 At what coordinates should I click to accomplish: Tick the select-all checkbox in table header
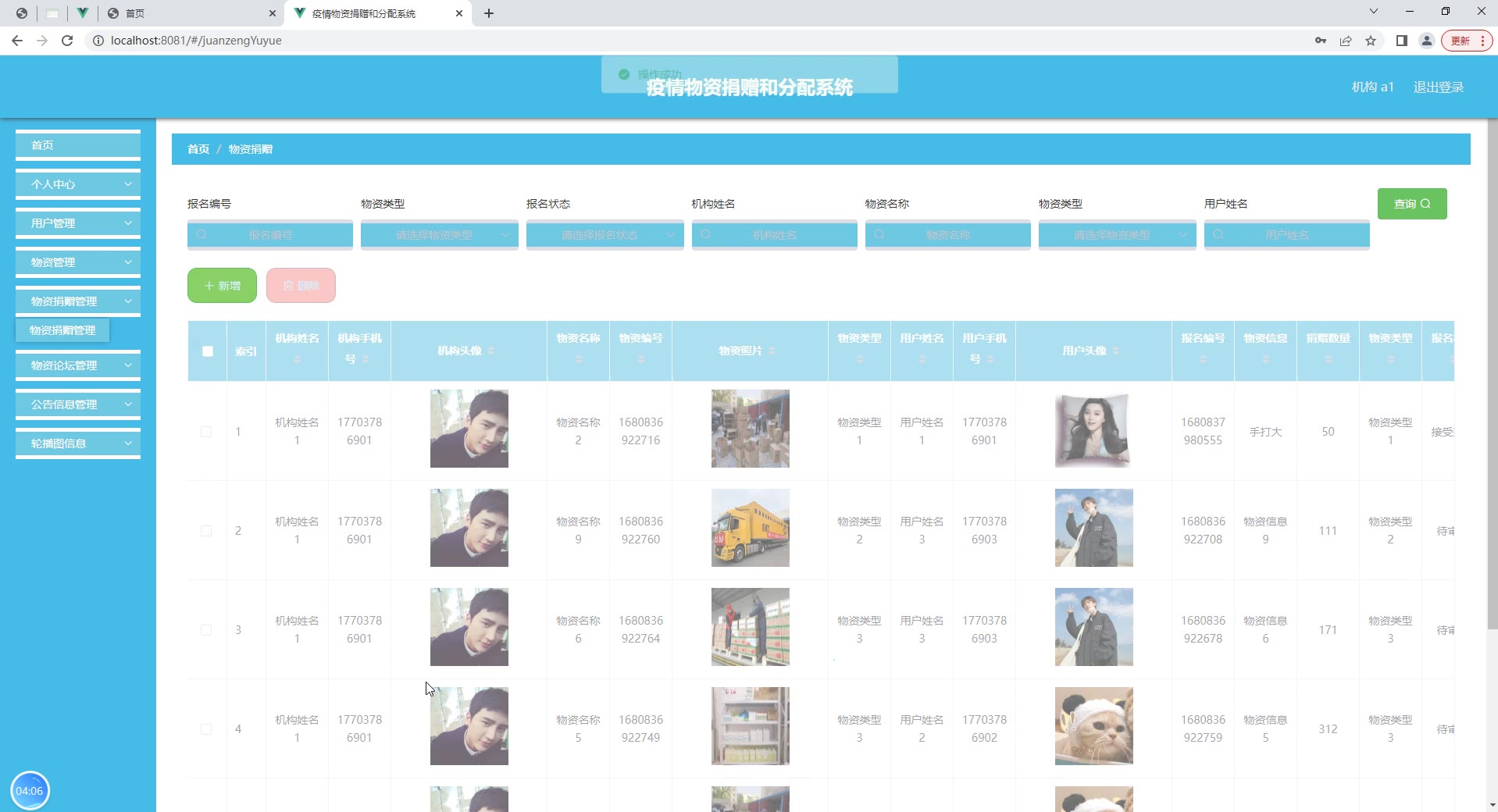click(207, 351)
